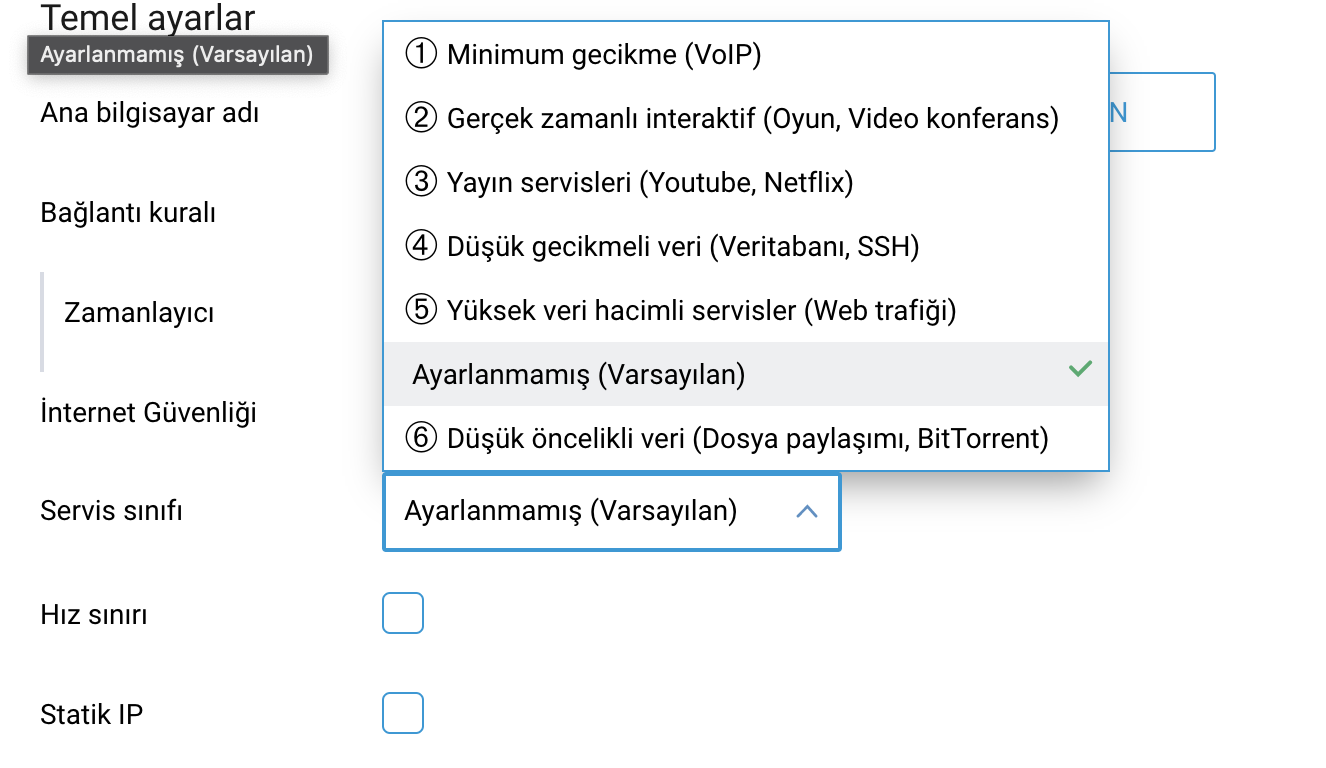Screen dimensions: 1326x768
Task: Select Gerçek zamanlı interaktif (Oyun, Video konferans)
Action: click(x=752, y=118)
